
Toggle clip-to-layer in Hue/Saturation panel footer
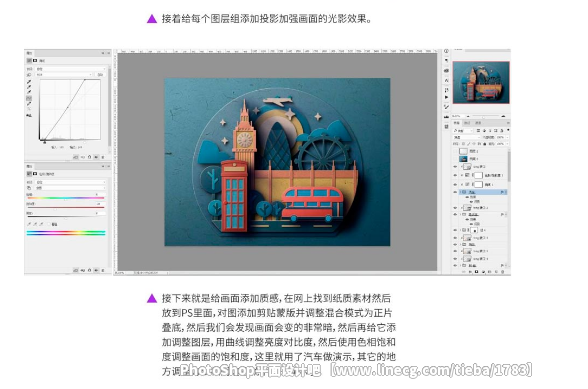[x=76, y=270]
